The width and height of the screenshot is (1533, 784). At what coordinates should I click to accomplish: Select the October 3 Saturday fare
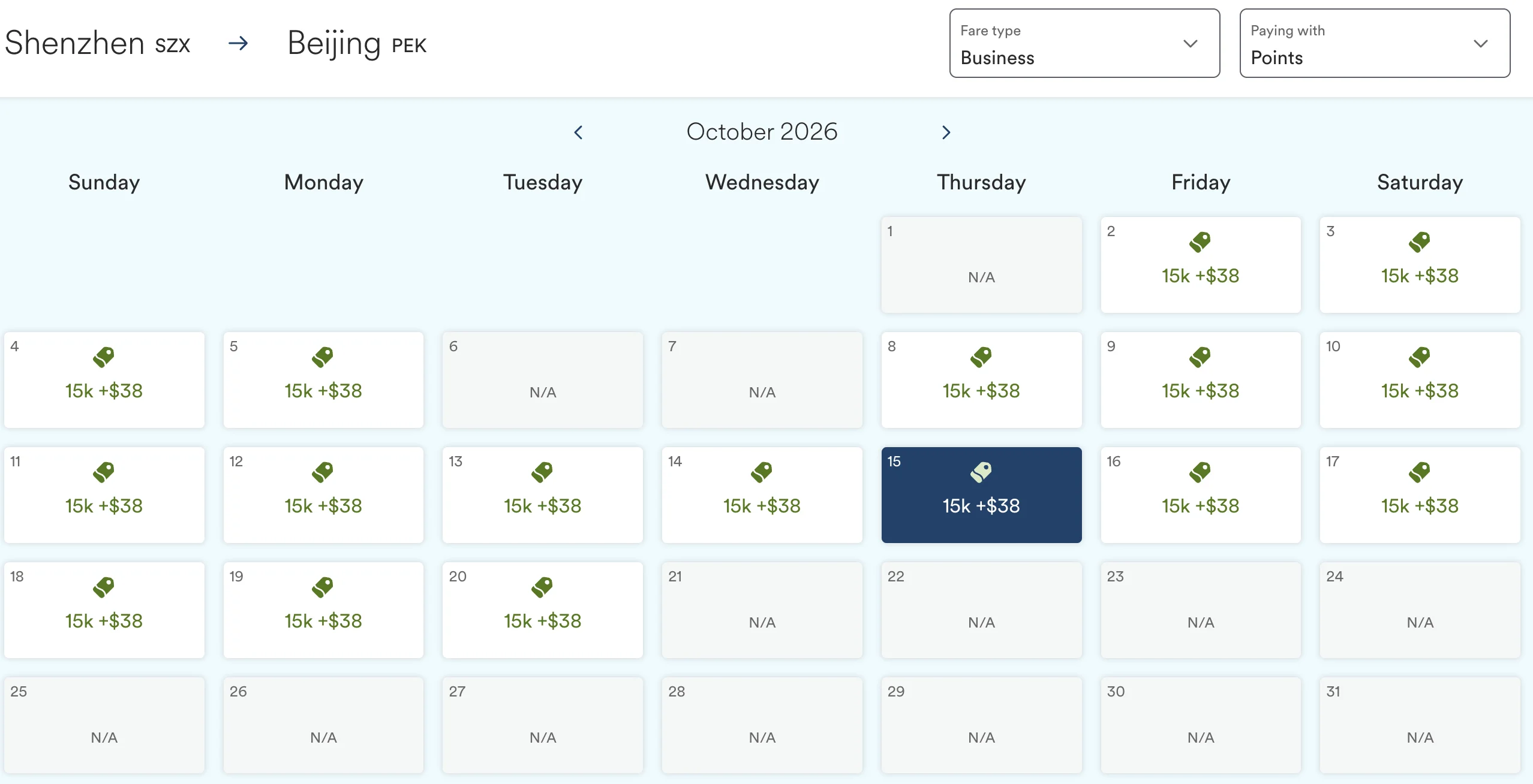(1420, 265)
